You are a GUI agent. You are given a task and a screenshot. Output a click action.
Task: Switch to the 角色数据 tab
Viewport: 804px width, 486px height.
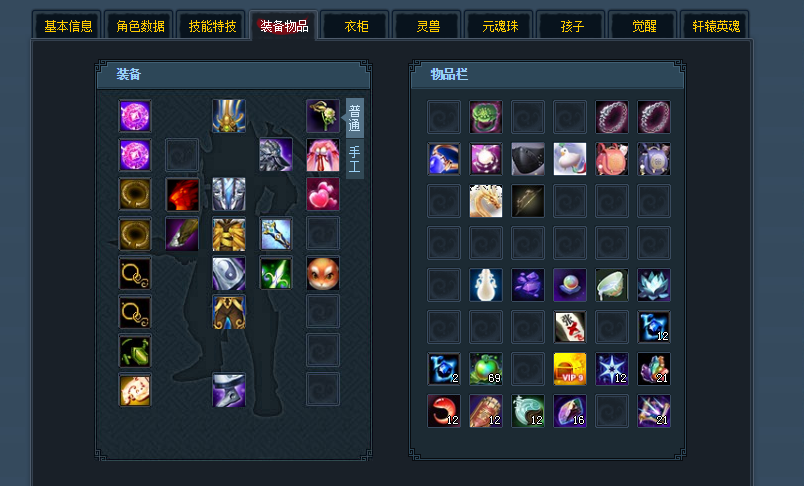pyautogui.click(x=140, y=26)
